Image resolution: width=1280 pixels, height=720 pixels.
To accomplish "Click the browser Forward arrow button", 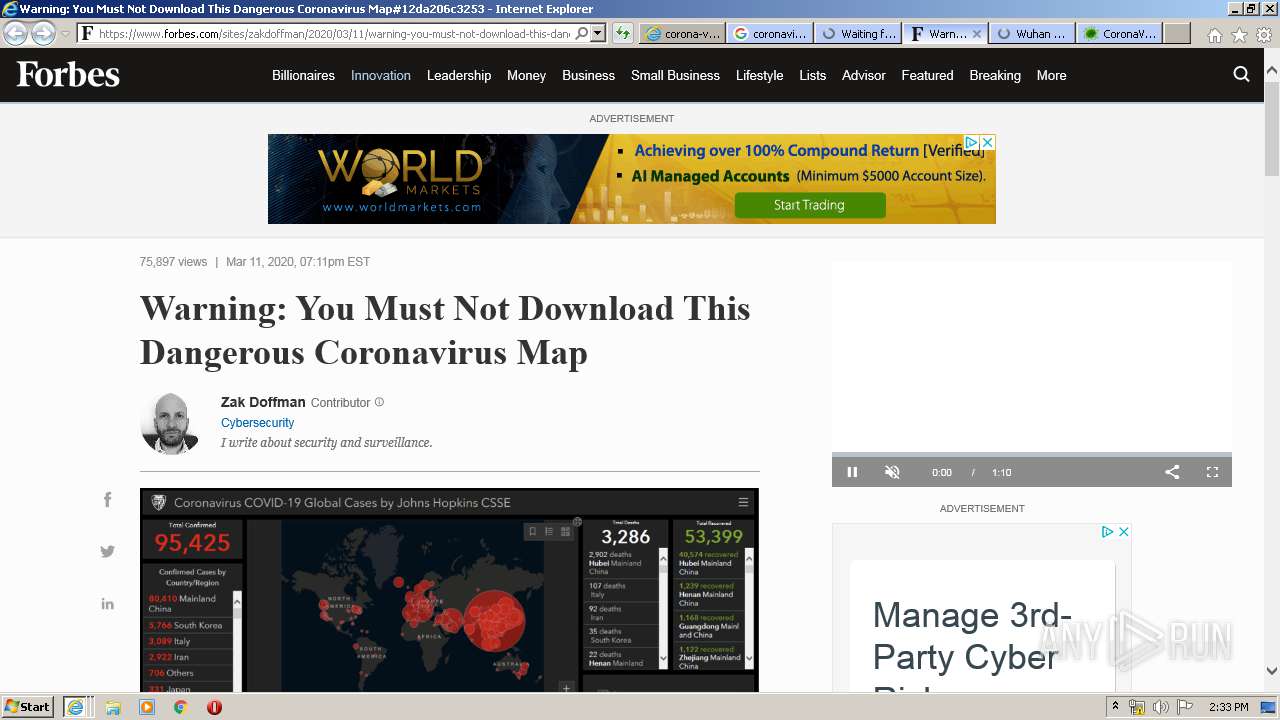I will point(43,33).
